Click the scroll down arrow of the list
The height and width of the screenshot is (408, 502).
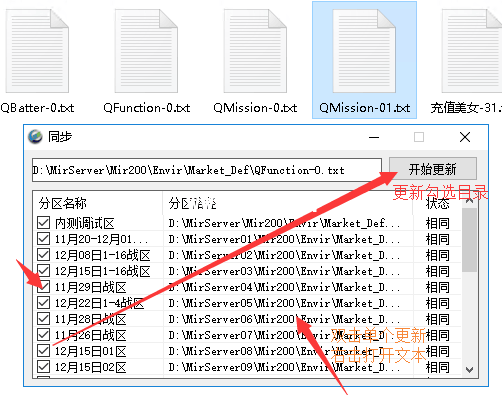(469, 369)
